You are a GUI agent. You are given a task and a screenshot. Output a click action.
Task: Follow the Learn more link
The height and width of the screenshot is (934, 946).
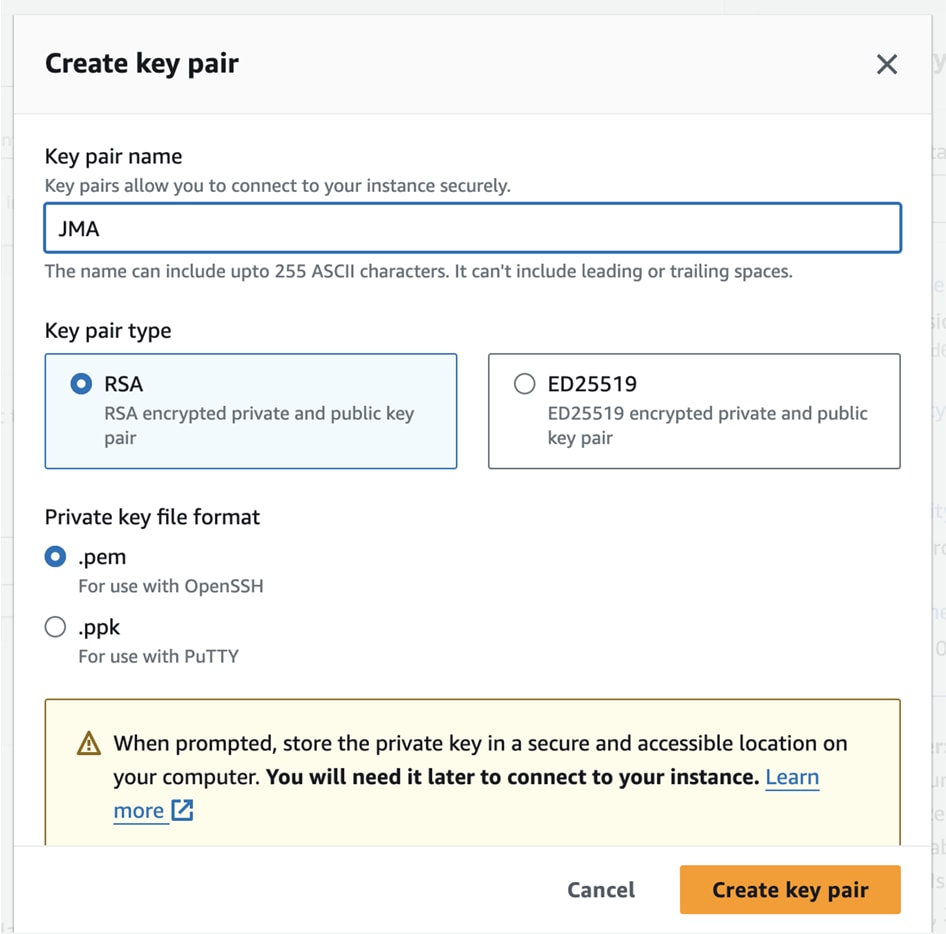[x=792, y=777]
